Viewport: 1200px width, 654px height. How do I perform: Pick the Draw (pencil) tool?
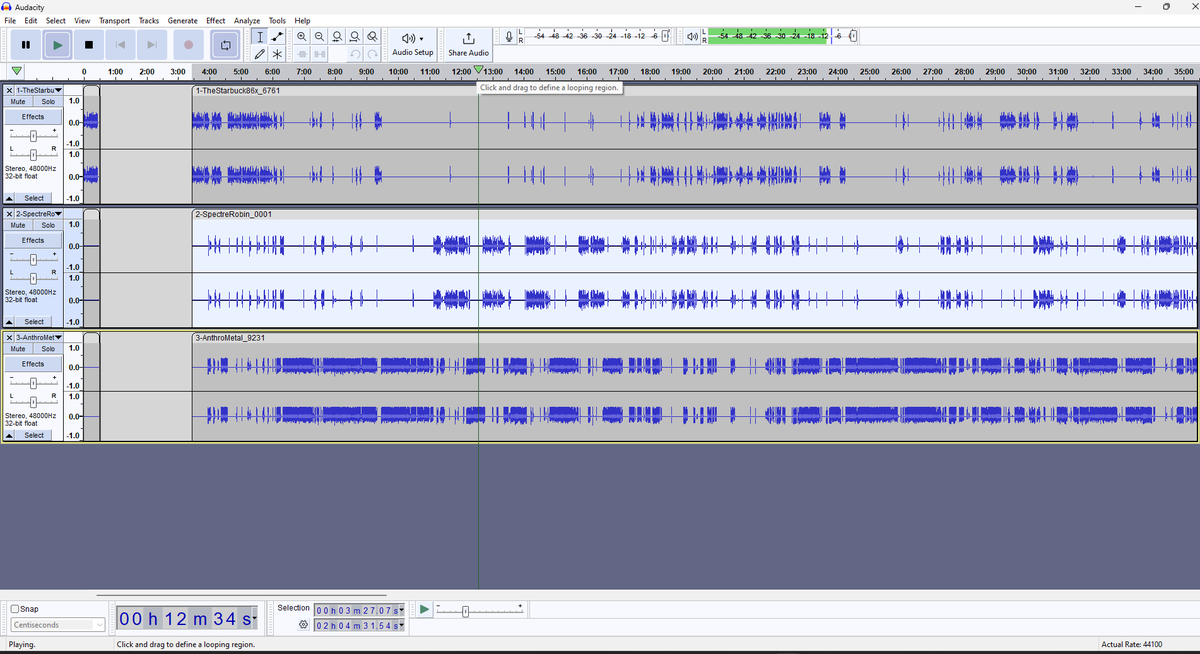coord(260,54)
